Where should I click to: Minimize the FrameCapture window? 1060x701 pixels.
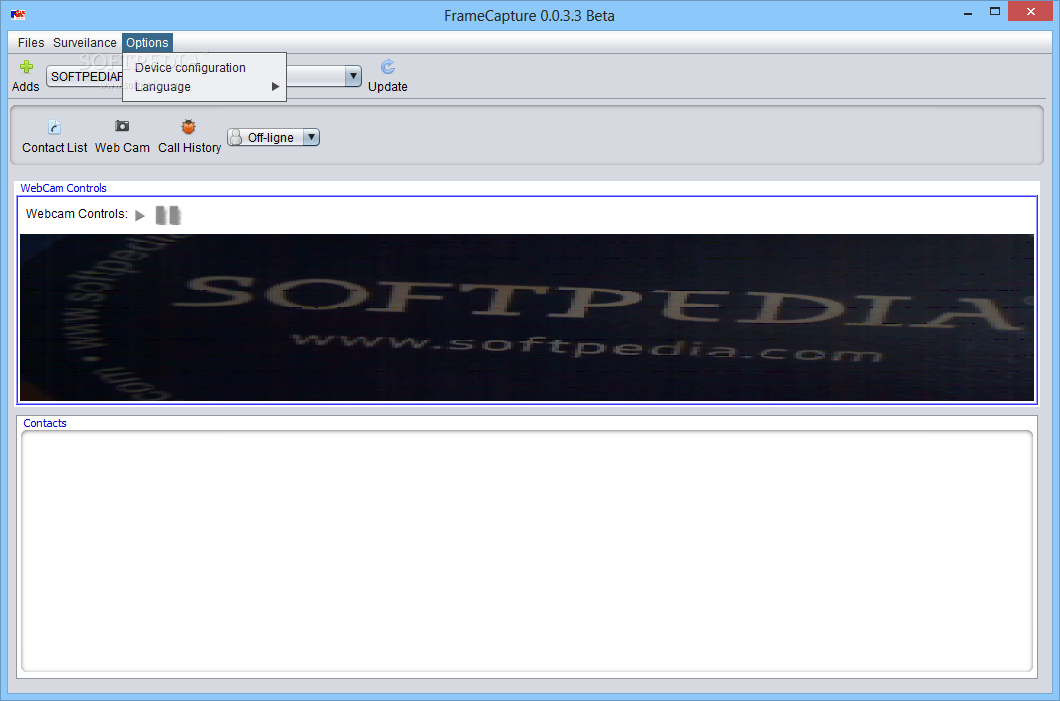coord(968,12)
